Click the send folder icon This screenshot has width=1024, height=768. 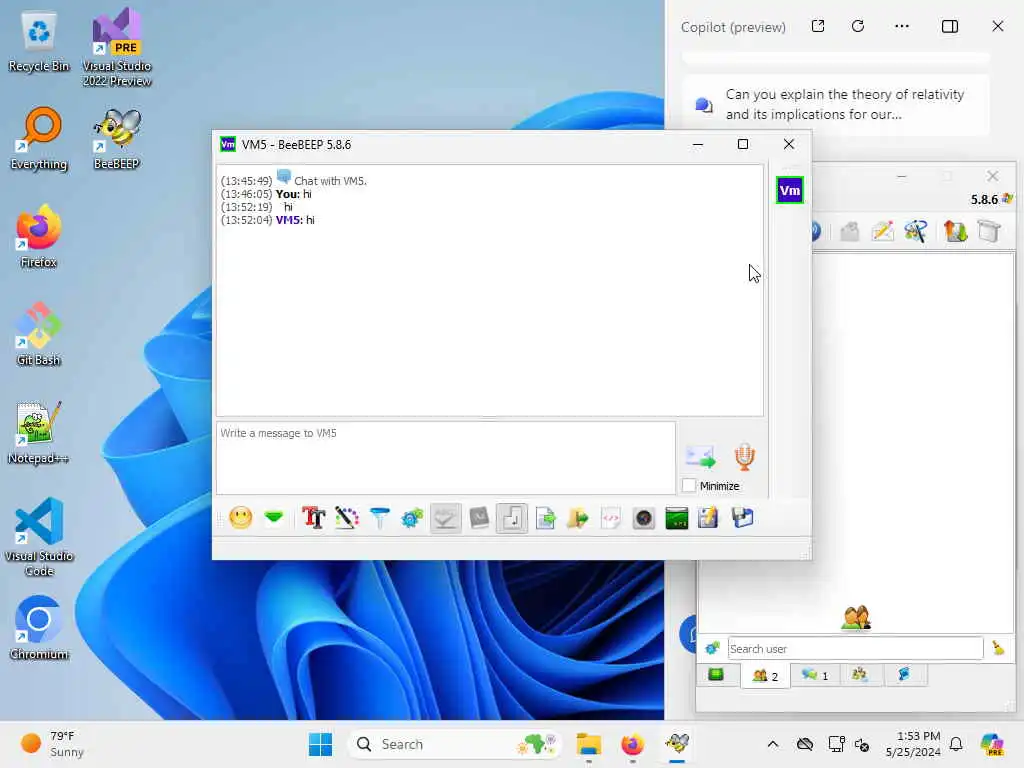(x=577, y=519)
